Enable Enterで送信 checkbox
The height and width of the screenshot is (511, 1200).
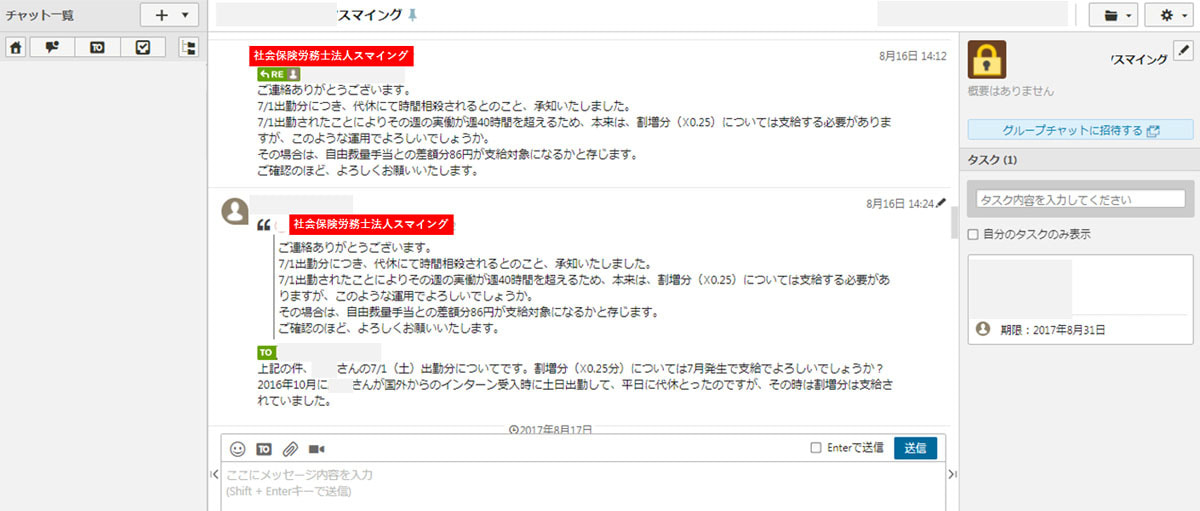pos(816,448)
